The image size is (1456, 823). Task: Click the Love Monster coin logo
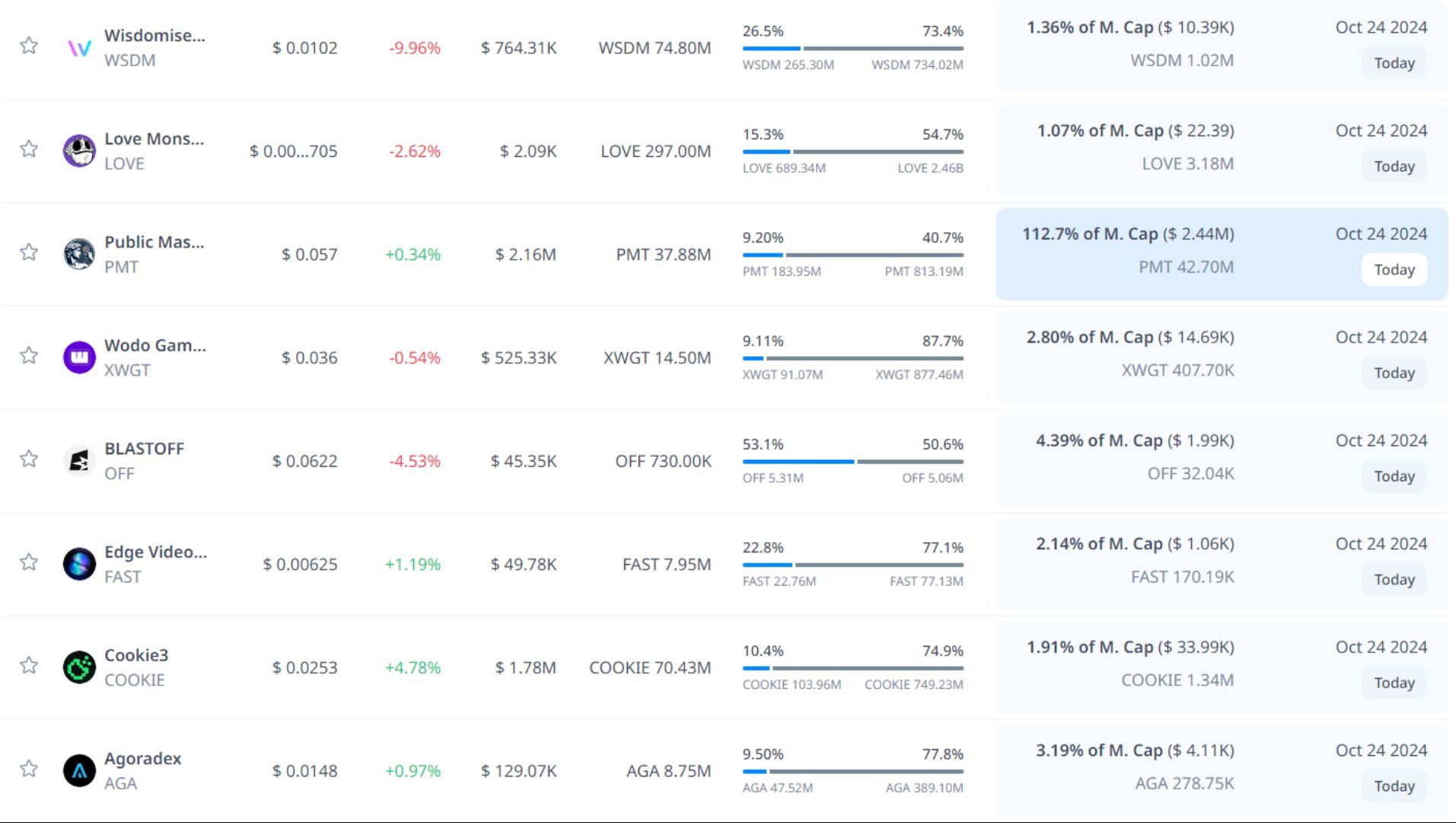tap(79, 151)
